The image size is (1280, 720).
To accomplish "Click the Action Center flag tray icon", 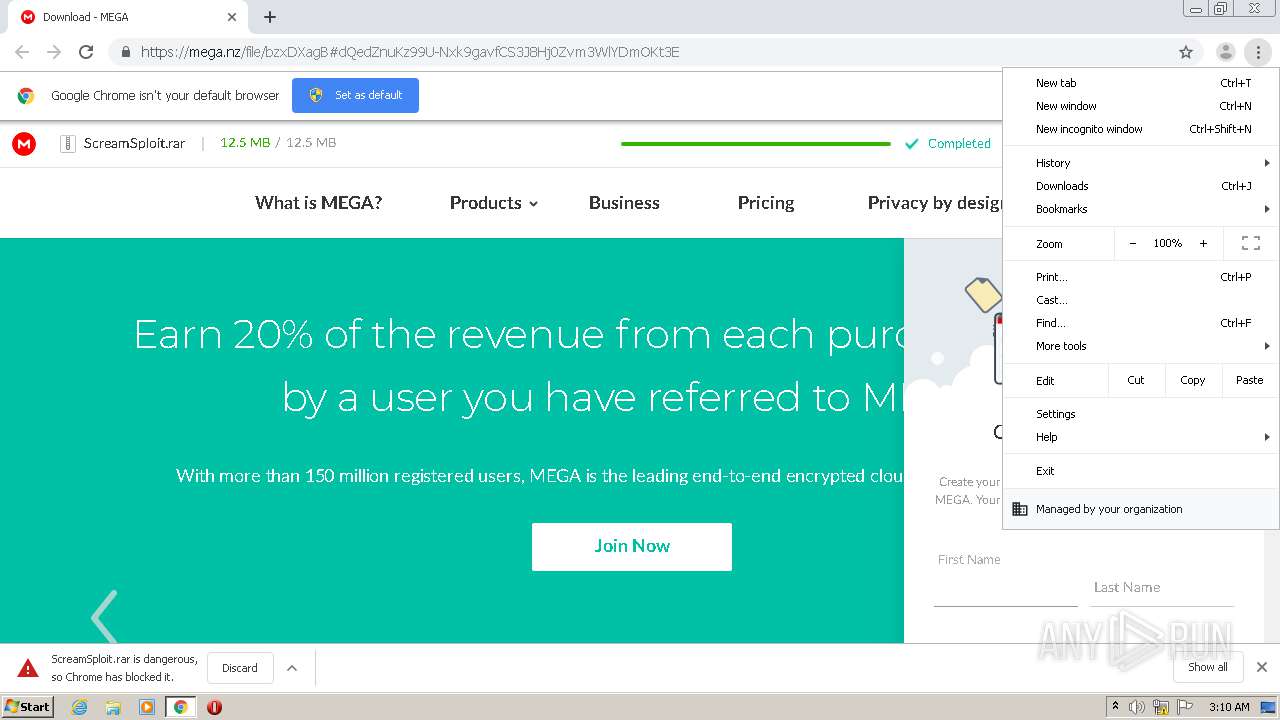I will tap(1185, 707).
